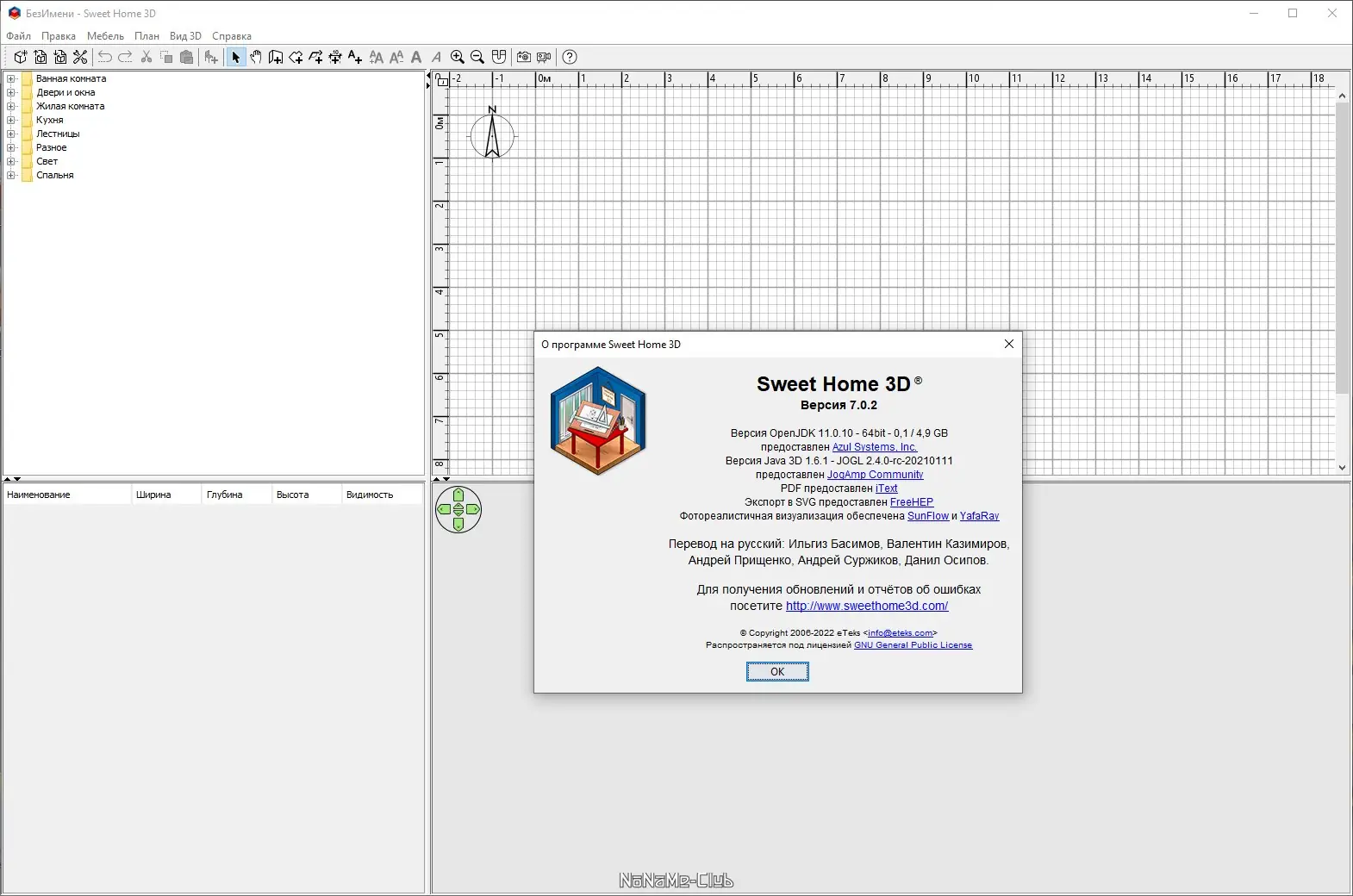The height and width of the screenshot is (896, 1353).
Task: Click the Zoom in magnifier
Action: tap(458, 57)
